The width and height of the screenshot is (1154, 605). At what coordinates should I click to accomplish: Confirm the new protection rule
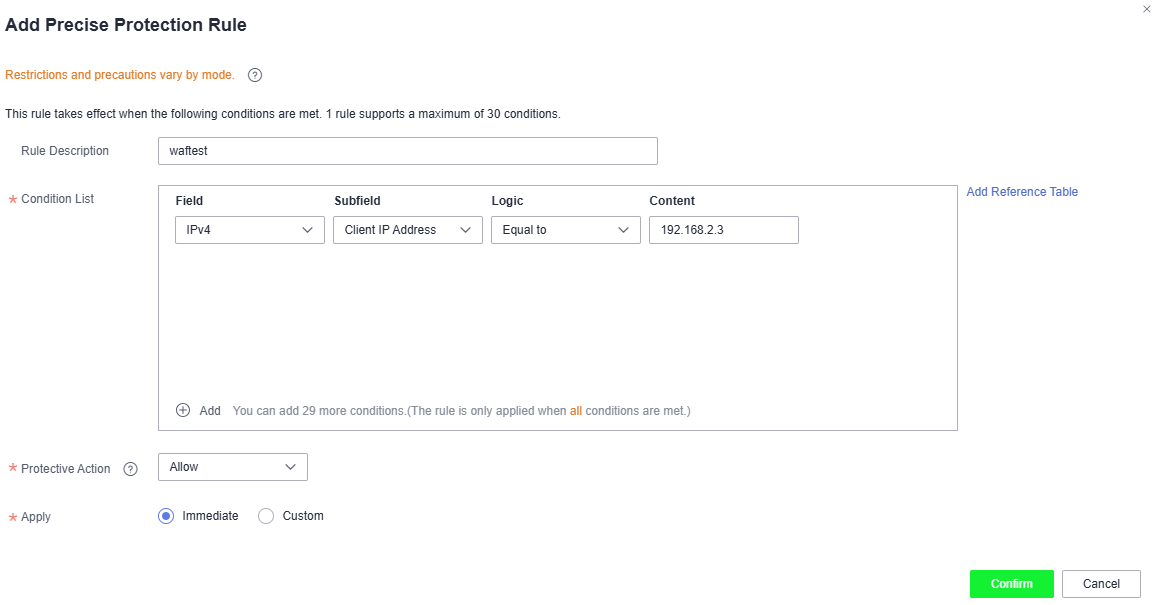click(1011, 584)
